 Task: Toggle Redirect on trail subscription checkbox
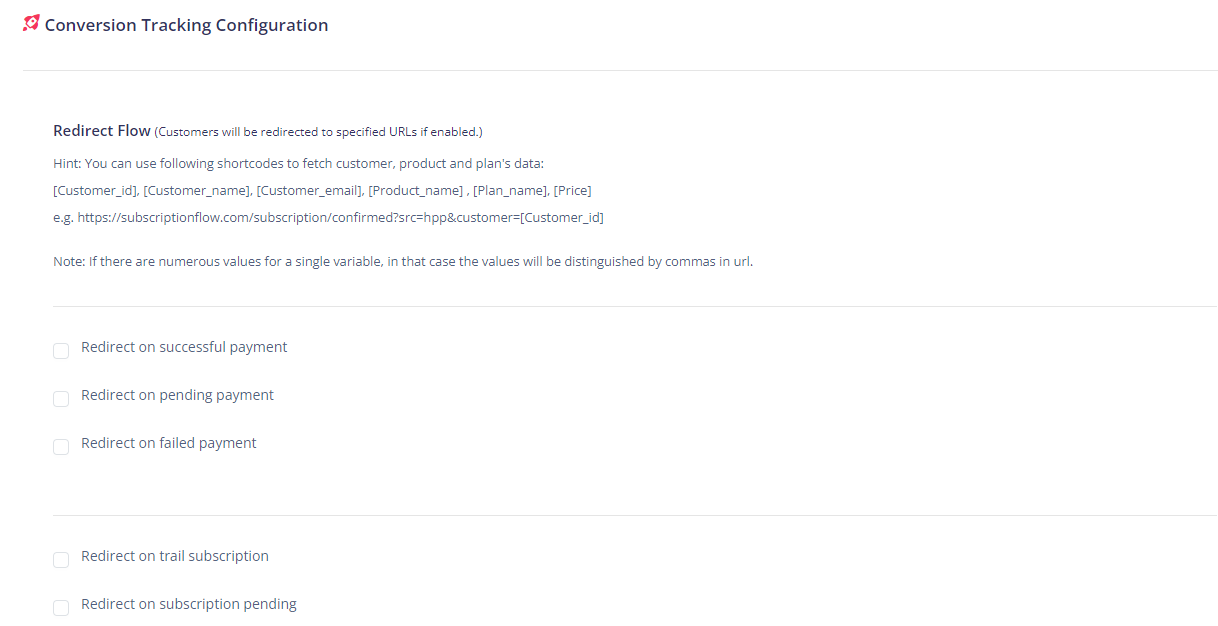click(x=61, y=560)
